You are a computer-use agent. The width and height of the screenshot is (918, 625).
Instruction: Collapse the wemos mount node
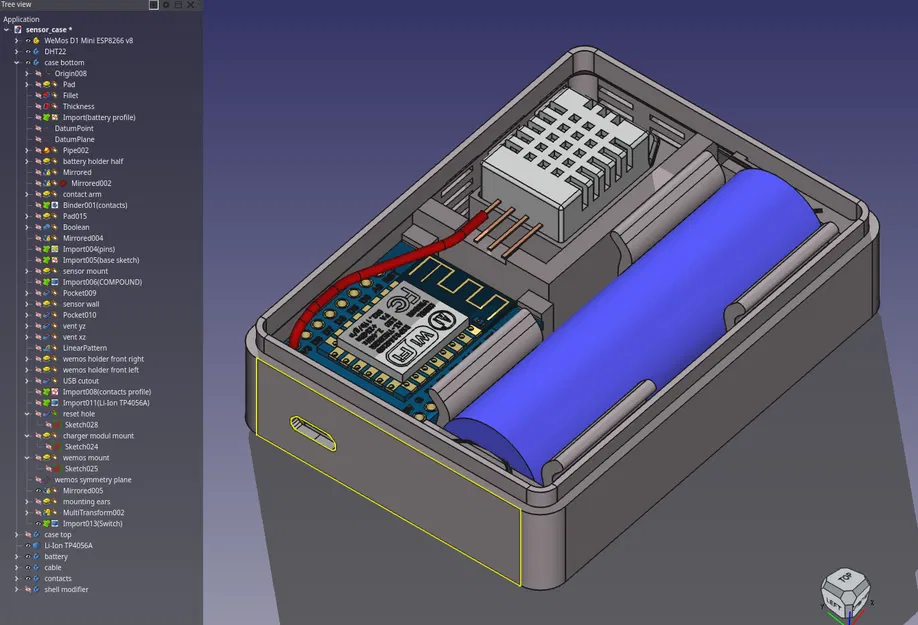(x=27, y=458)
